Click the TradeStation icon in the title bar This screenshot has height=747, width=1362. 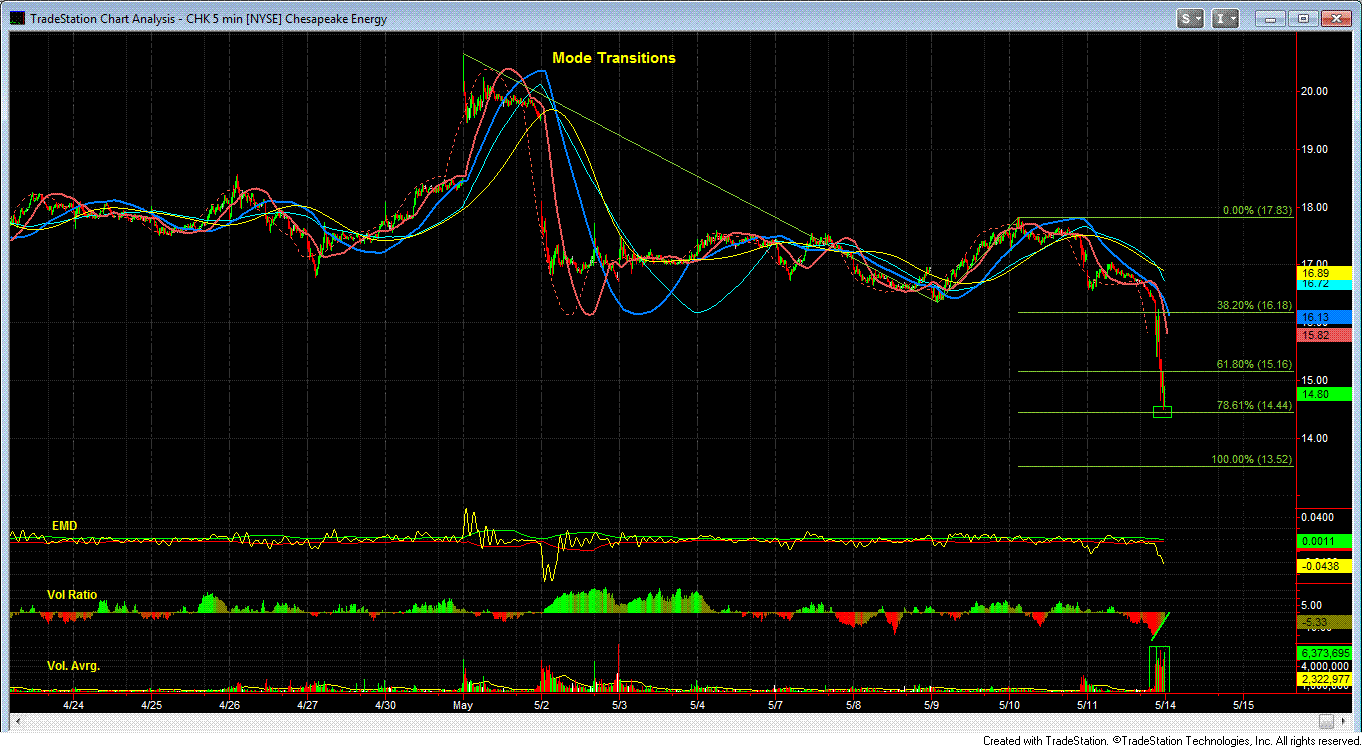16,19
